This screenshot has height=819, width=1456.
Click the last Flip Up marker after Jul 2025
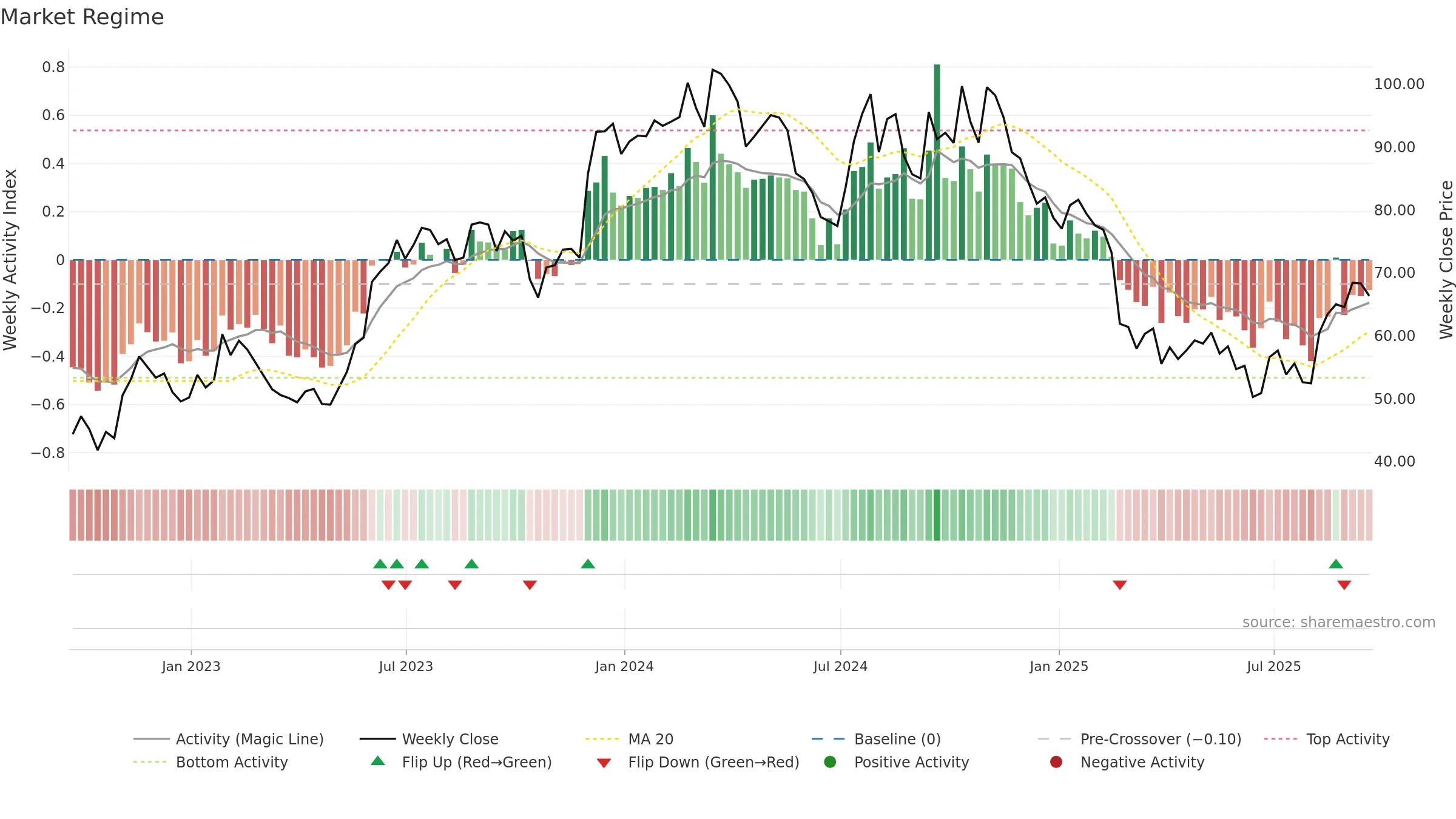(x=1336, y=564)
